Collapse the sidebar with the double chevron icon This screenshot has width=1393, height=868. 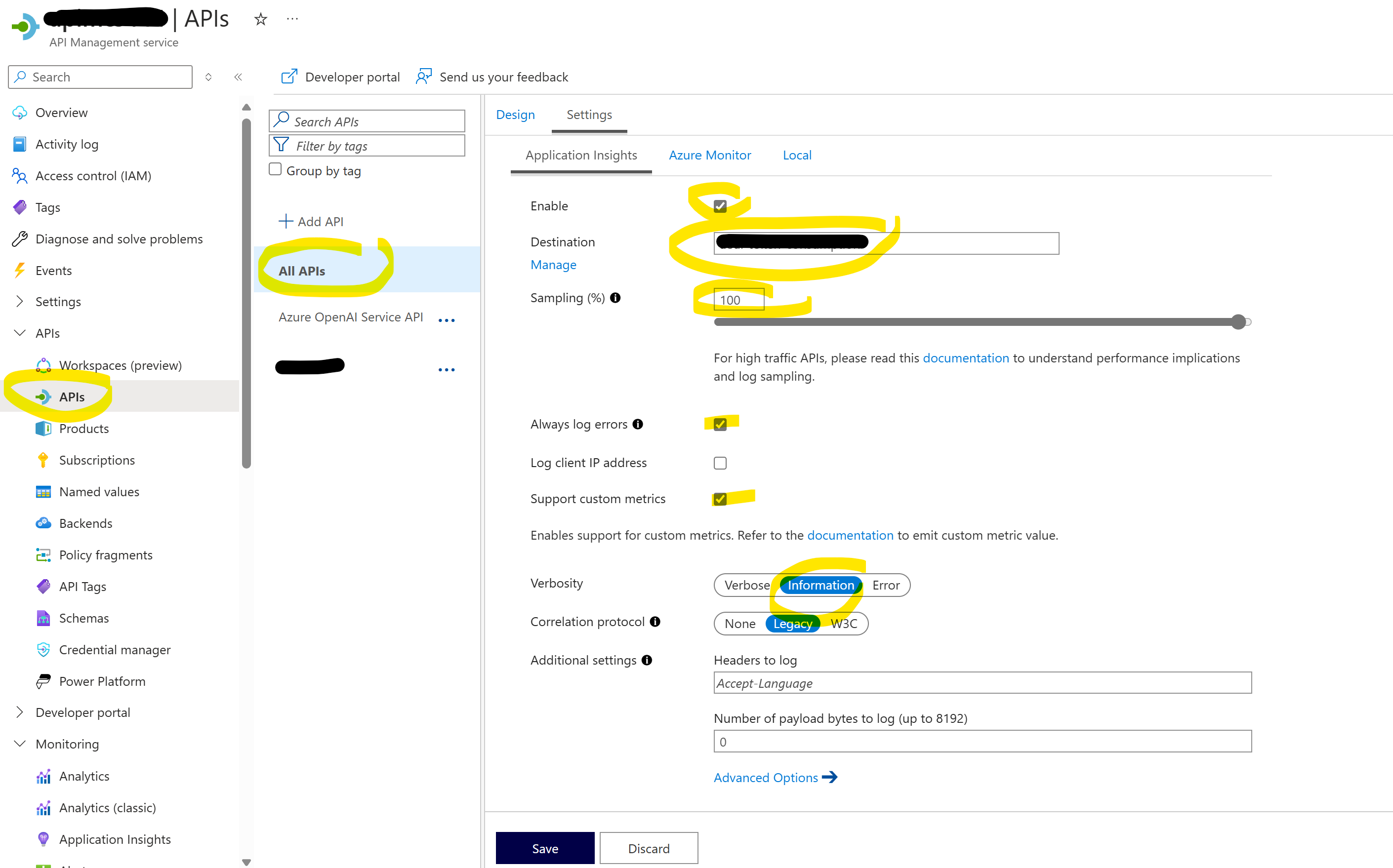click(x=238, y=77)
